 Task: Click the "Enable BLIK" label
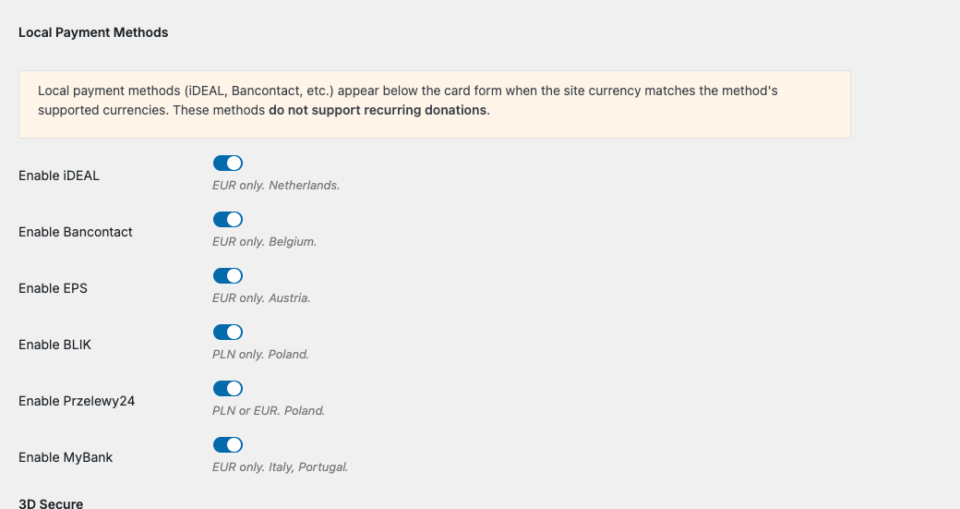55,345
